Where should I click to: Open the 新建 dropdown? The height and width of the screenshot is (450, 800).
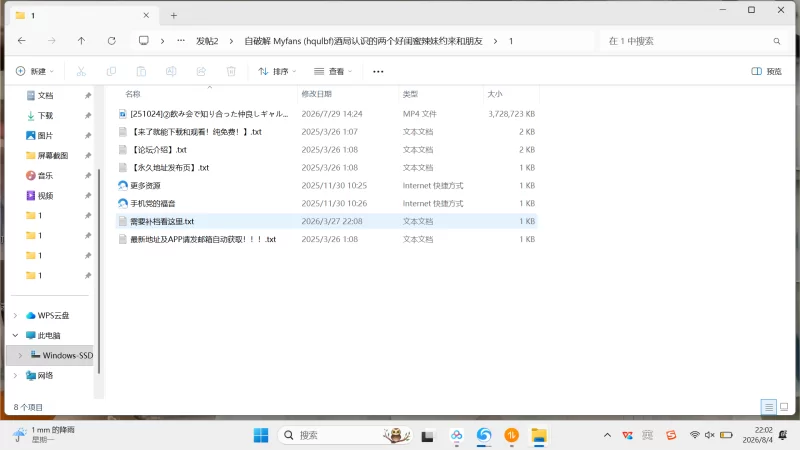point(35,71)
